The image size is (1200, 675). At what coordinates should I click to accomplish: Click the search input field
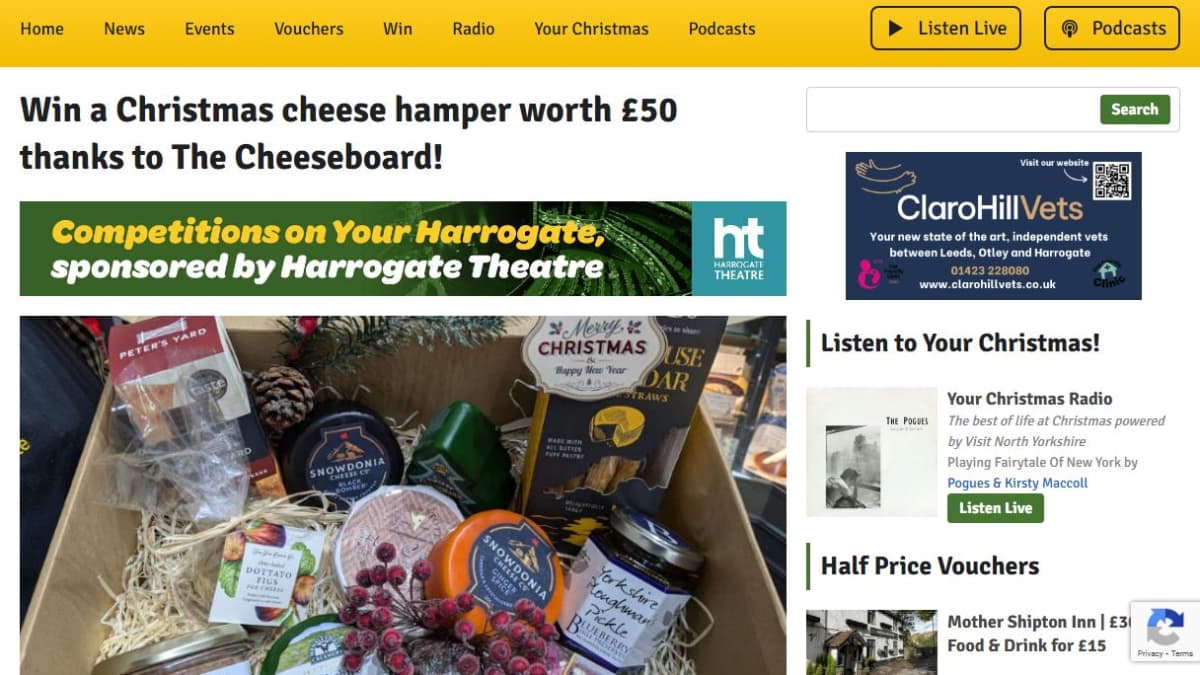(953, 110)
